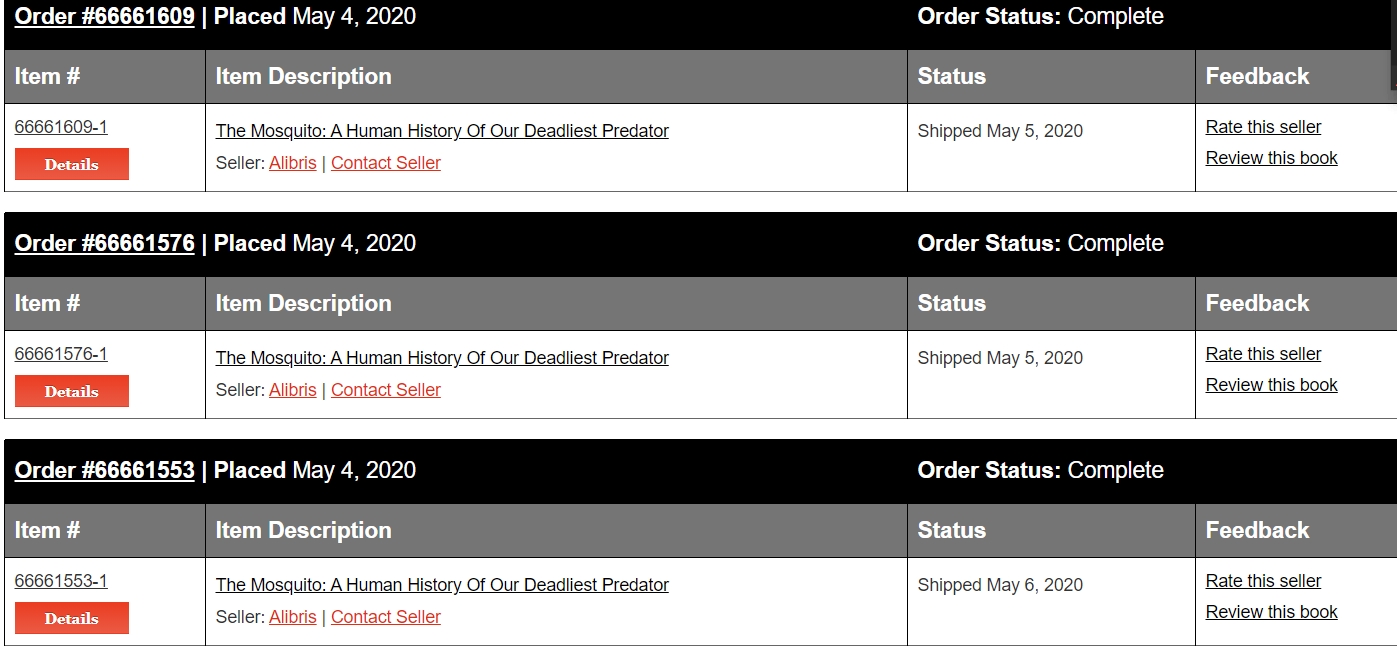Open the book title link in order 66661609
This screenshot has height=659, width=1397.
pyautogui.click(x=442, y=130)
